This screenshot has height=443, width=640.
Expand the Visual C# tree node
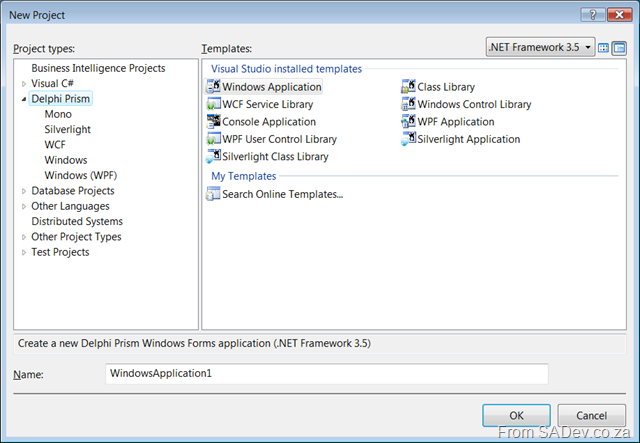24,84
